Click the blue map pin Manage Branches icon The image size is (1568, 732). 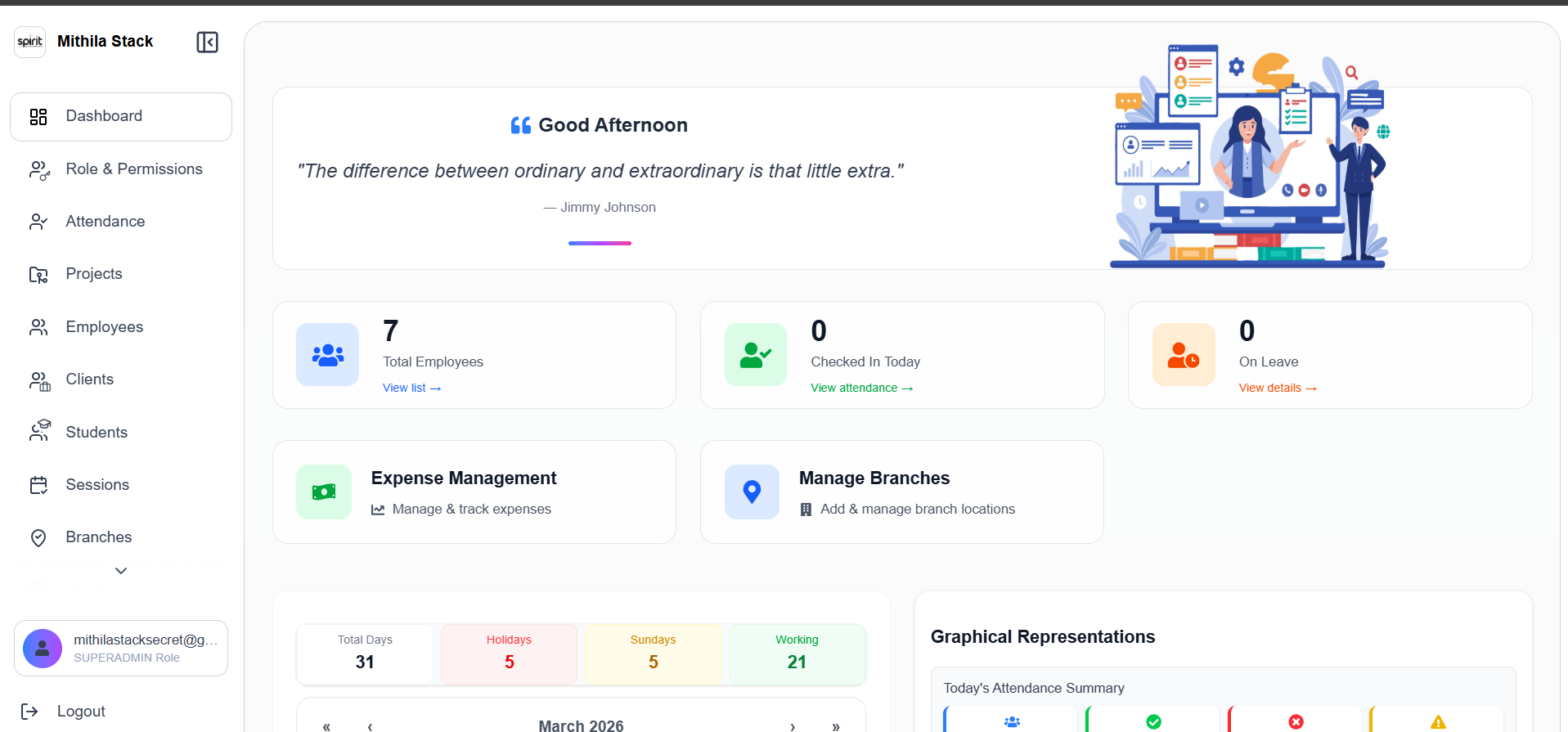click(752, 492)
